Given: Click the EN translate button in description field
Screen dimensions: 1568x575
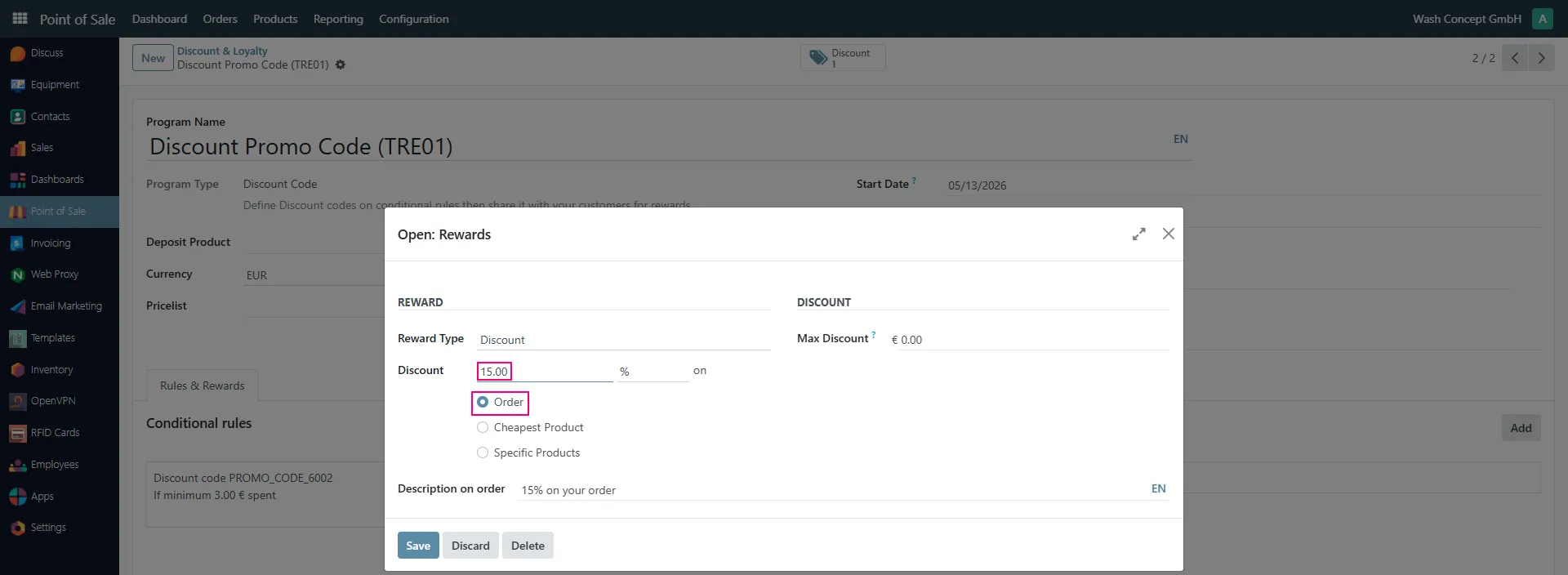Looking at the screenshot, I should click(1158, 488).
